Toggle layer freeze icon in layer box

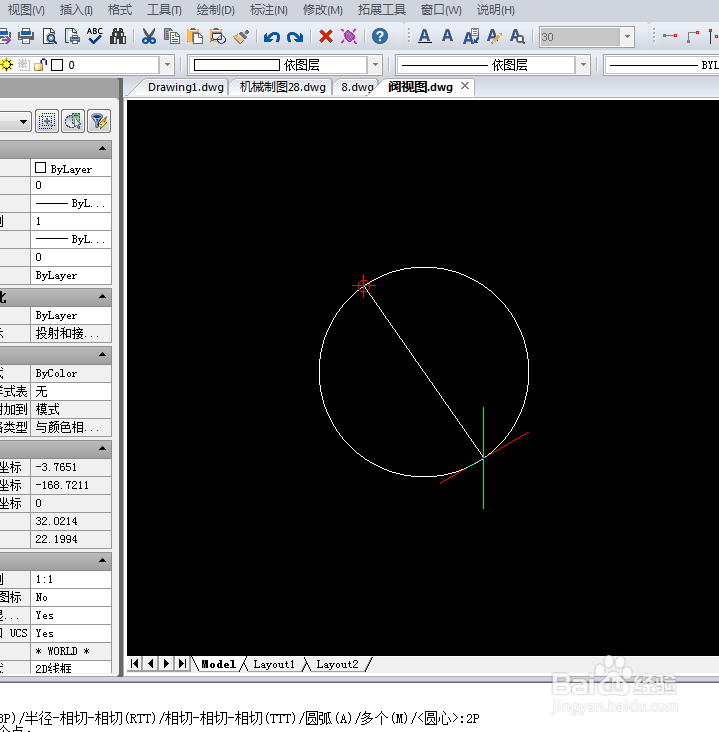pos(23,65)
